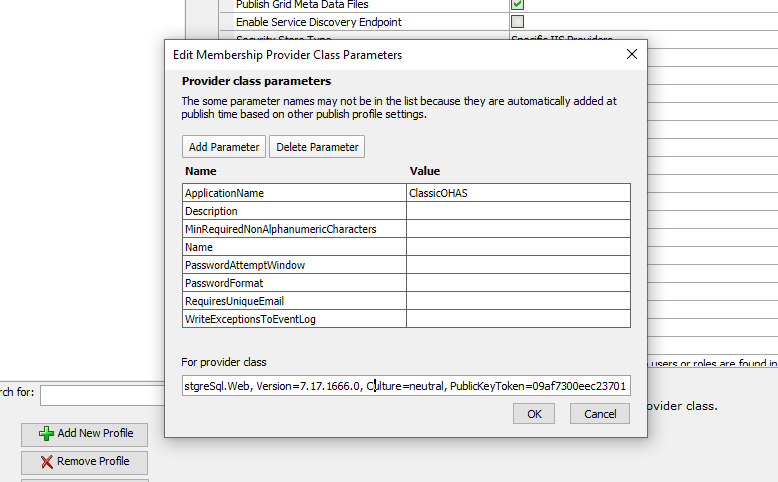Enable Service Discovery Endpoint checkbox
This screenshot has width=778, height=482.
pos(518,21)
